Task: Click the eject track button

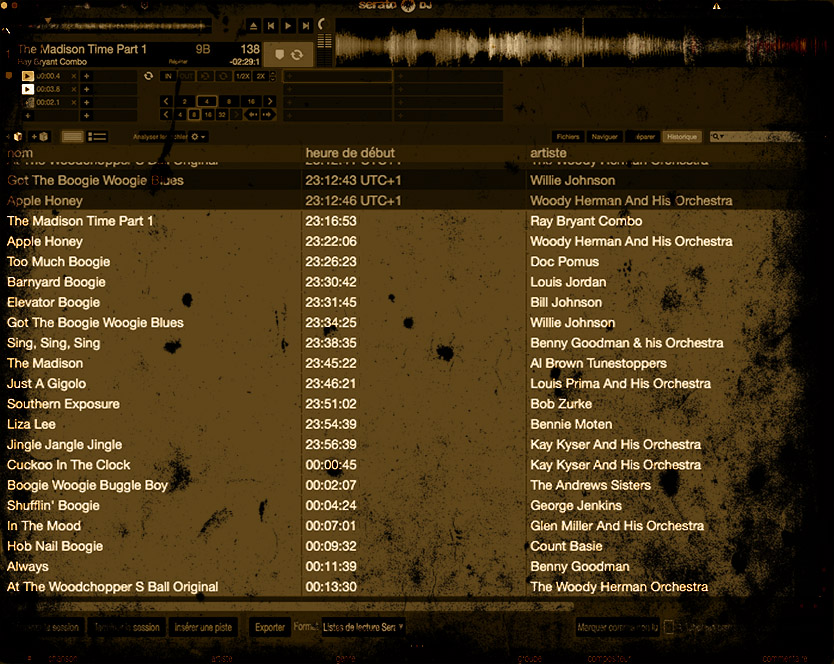Action: pyautogui.click(x=254, y=26)
